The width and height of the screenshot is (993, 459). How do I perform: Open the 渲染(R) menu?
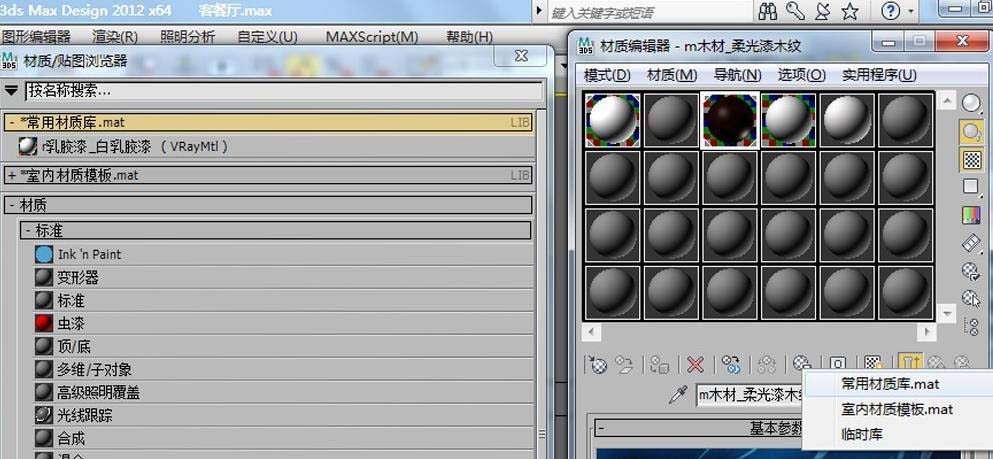click(x=115, y=37)
